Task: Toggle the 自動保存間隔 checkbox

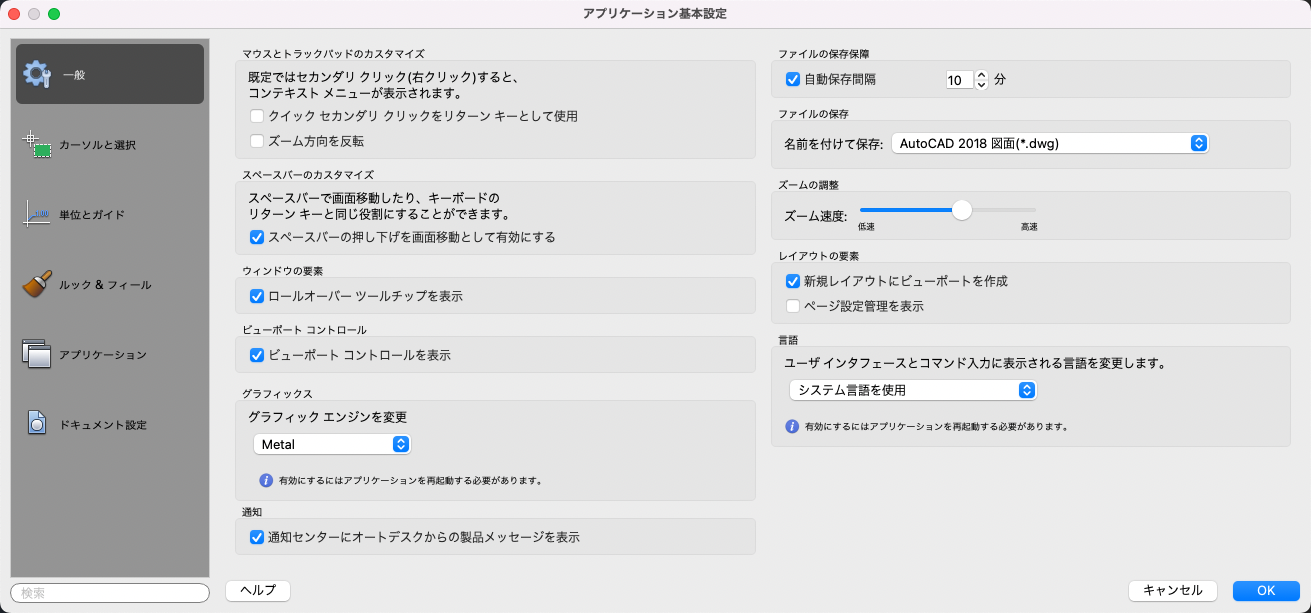Action: pos(793,79)
